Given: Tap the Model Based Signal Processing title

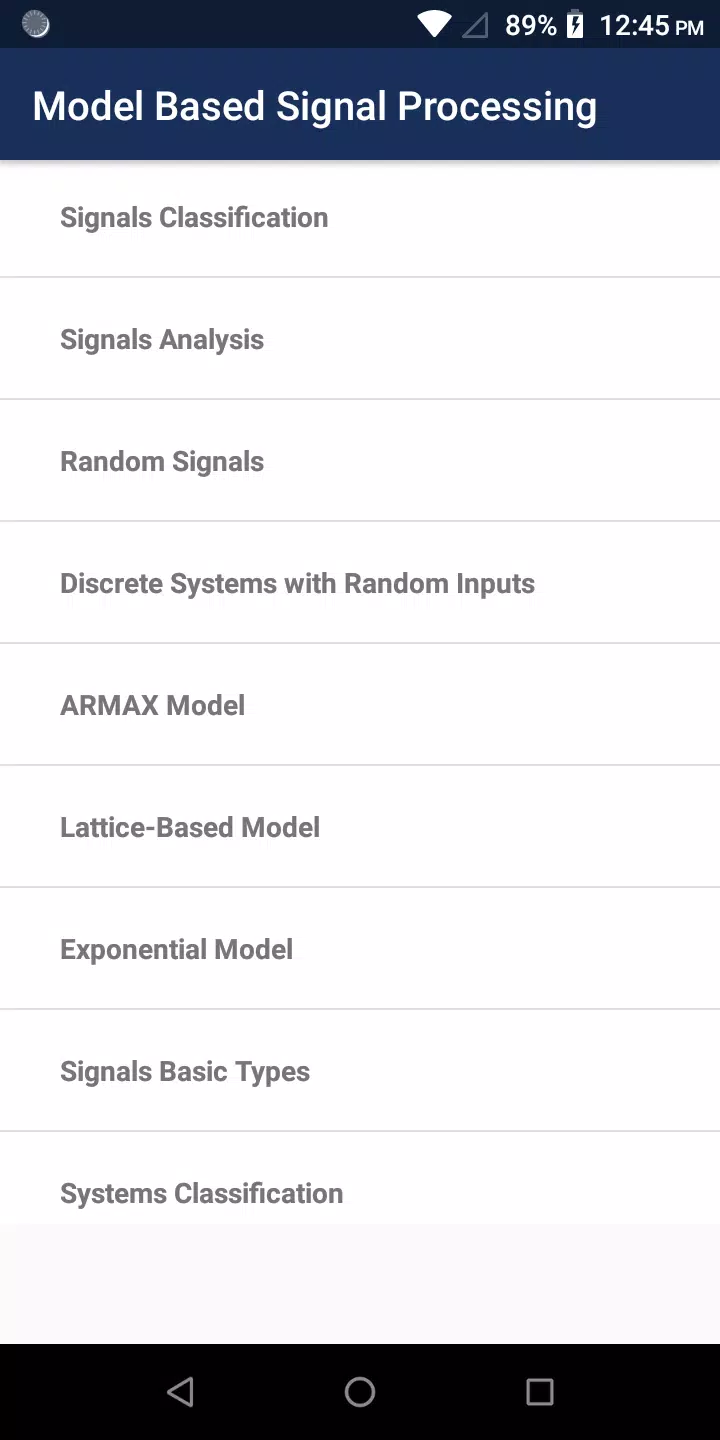Looking at the screenshot, I should click(315, 106).
